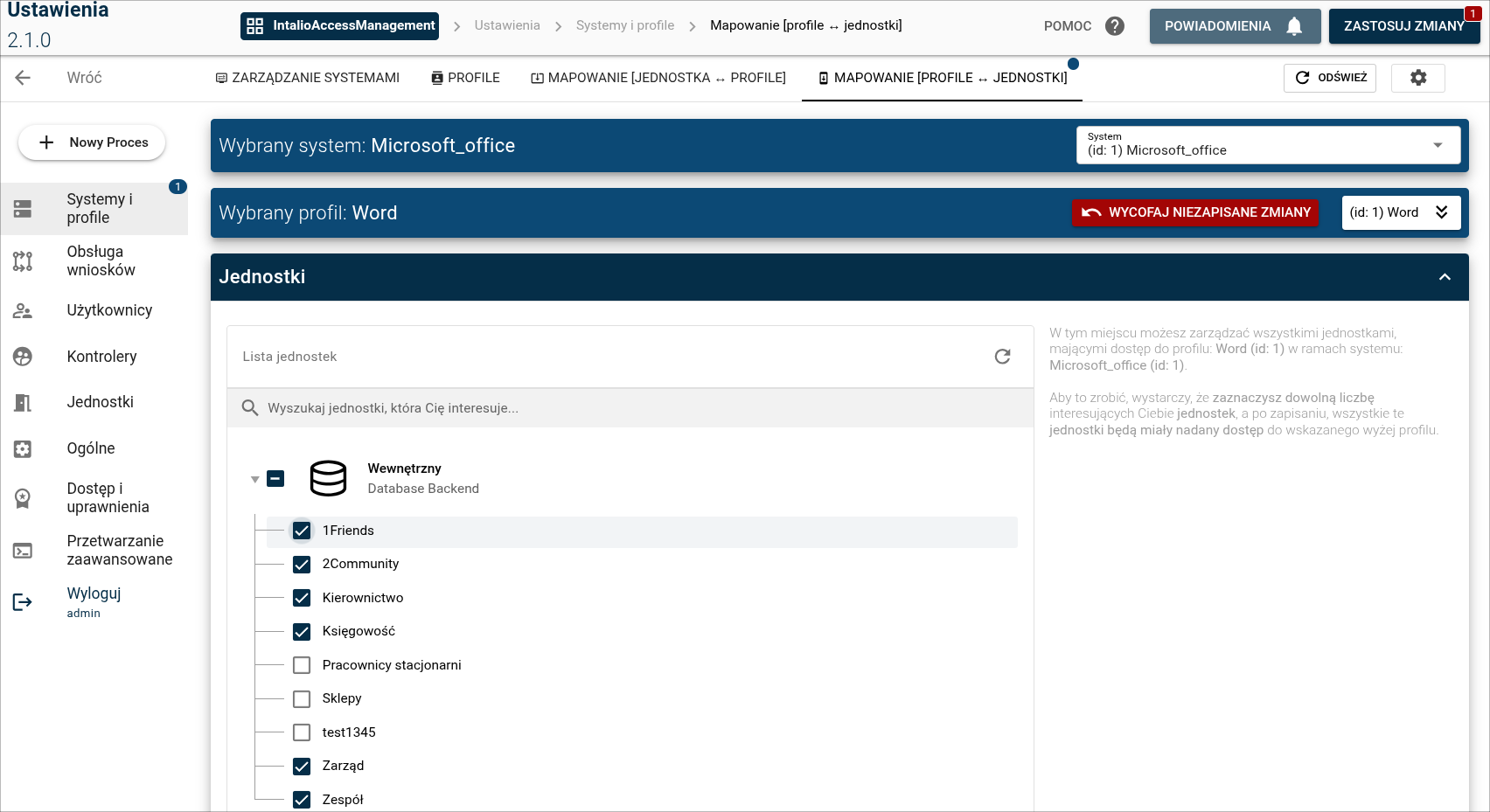Click the Jednostki building icon
This screenshot has height=812, width=1490.
[x=23, y=402]
